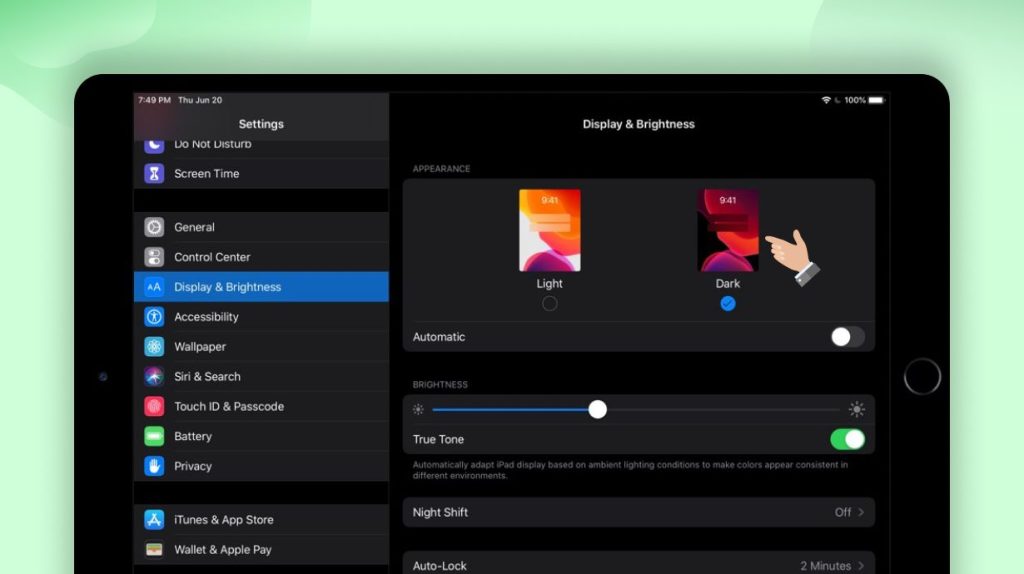Image resolution: width=1024 pixels, height=574 pixels.
Task: Tap the low brightness sun icon
Action: pyautogui.click(x=419, y=409)
